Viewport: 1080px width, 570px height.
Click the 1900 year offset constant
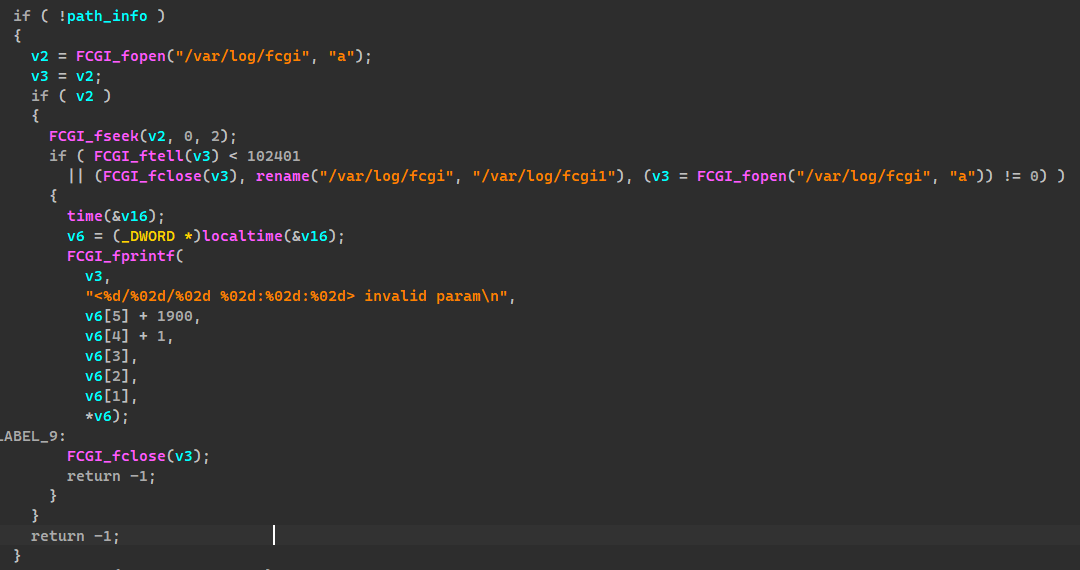tap(178, 316)
